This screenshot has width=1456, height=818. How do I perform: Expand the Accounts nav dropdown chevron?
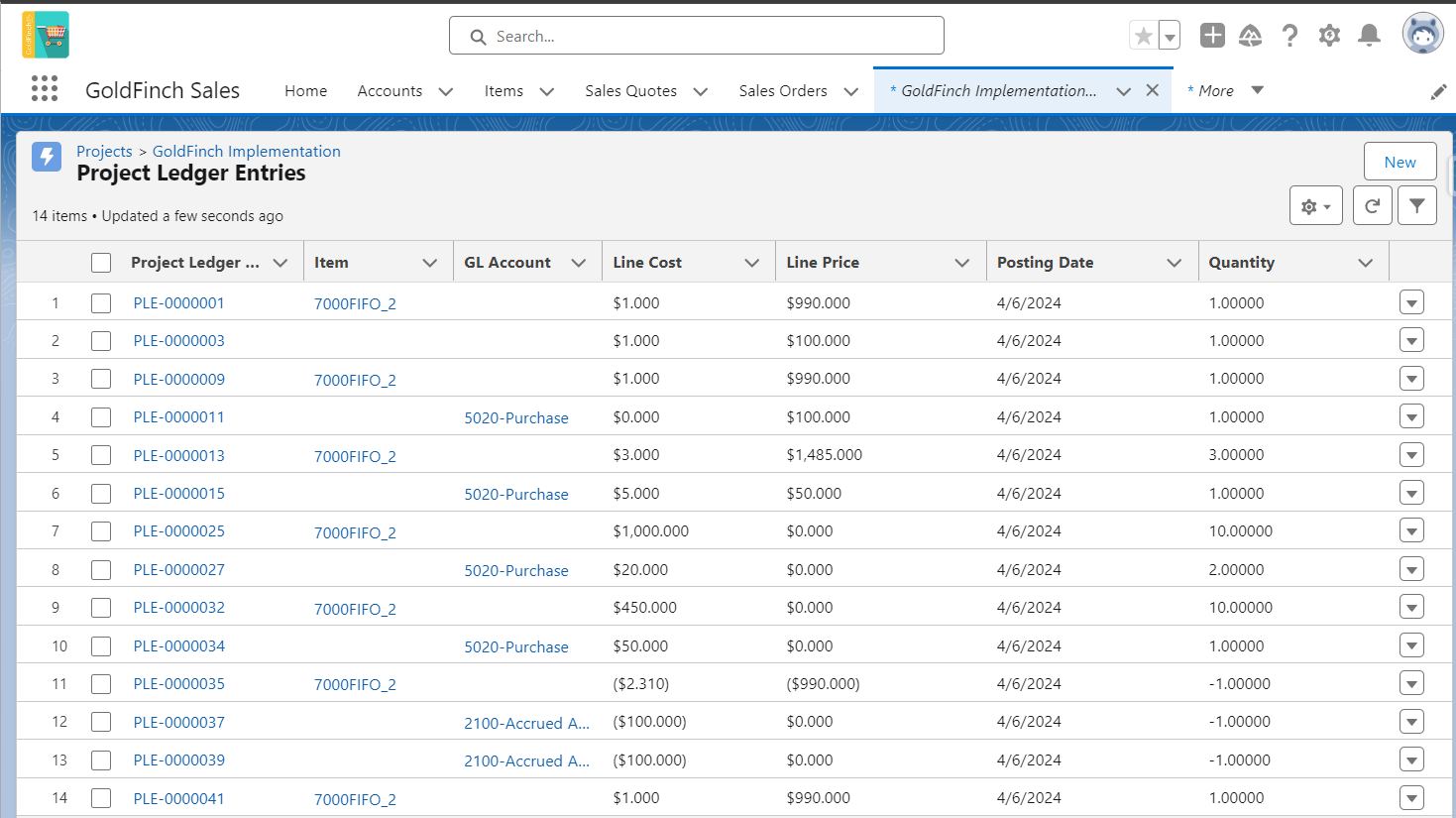click(x=446, y=91)
